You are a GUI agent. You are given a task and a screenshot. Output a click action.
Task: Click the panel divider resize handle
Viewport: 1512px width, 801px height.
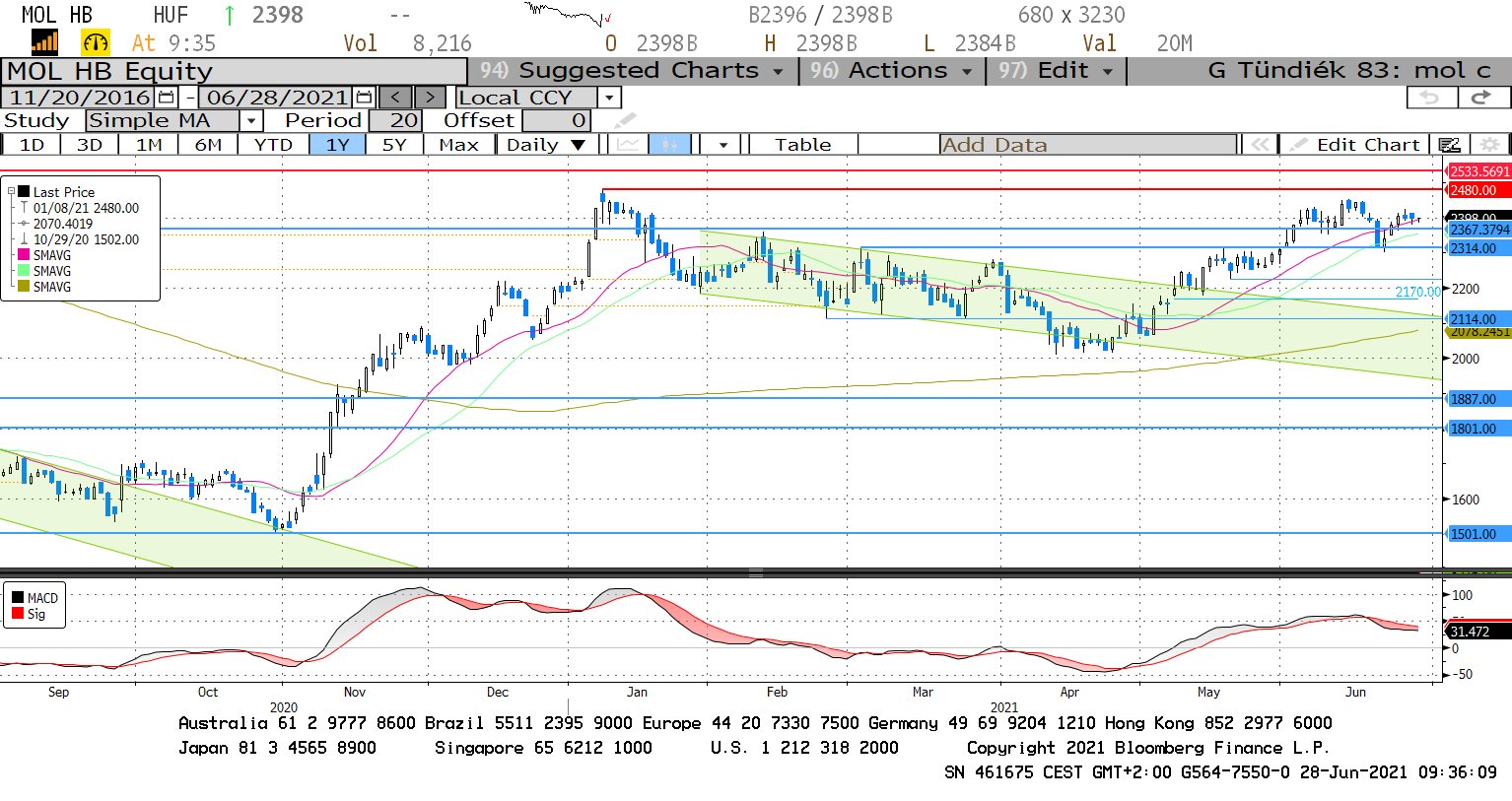point(756,572)
